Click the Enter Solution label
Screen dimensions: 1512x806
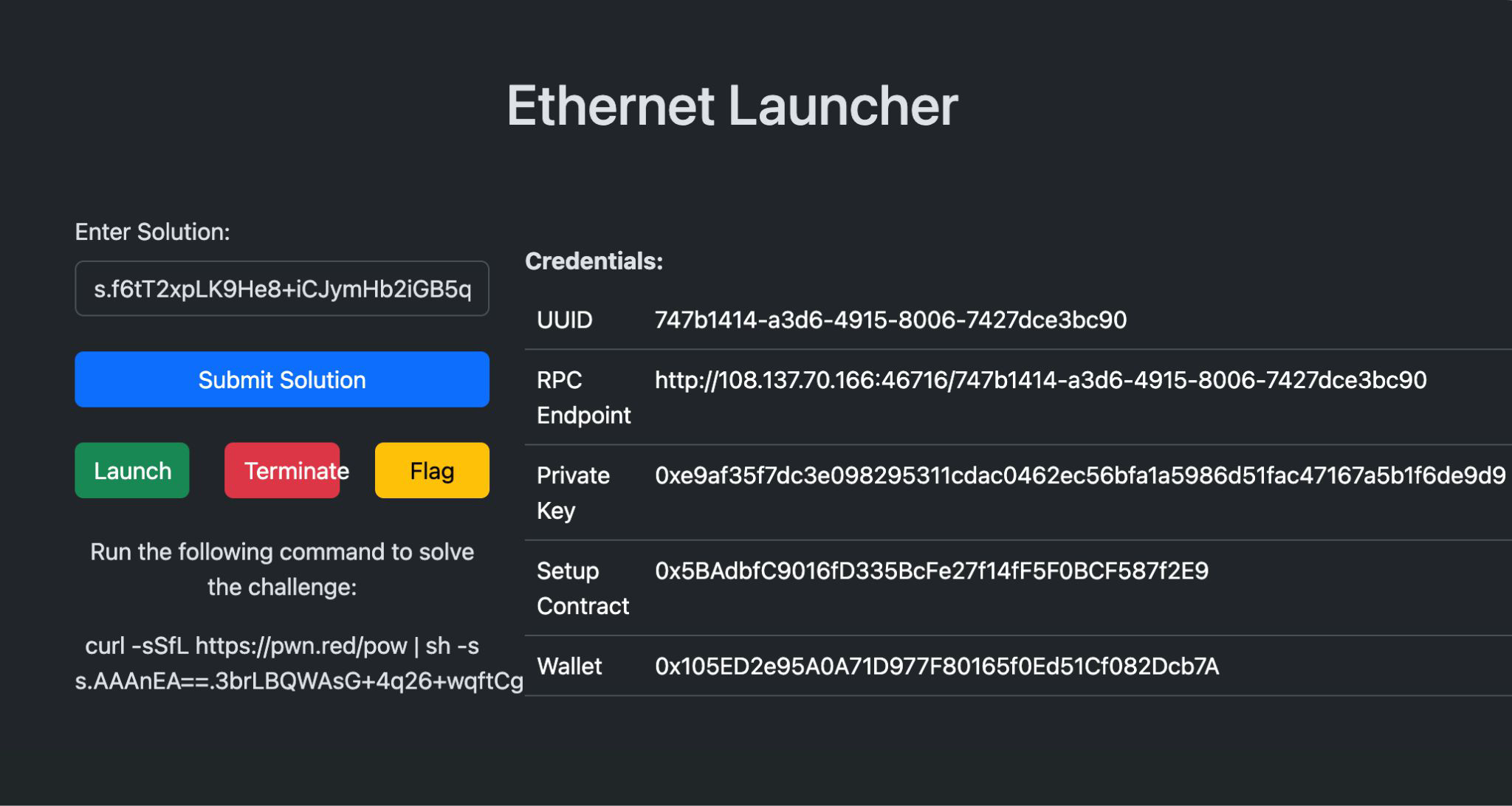pyautogui.click(x=152, y=232)
